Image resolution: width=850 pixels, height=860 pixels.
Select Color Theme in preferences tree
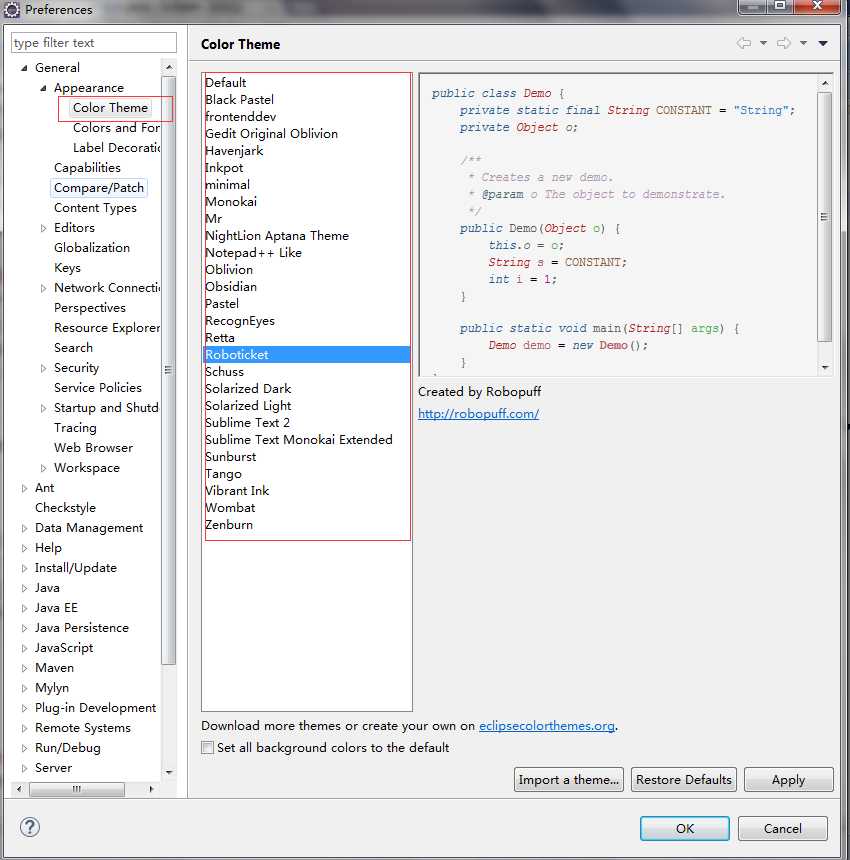click(x=110, y=108)
